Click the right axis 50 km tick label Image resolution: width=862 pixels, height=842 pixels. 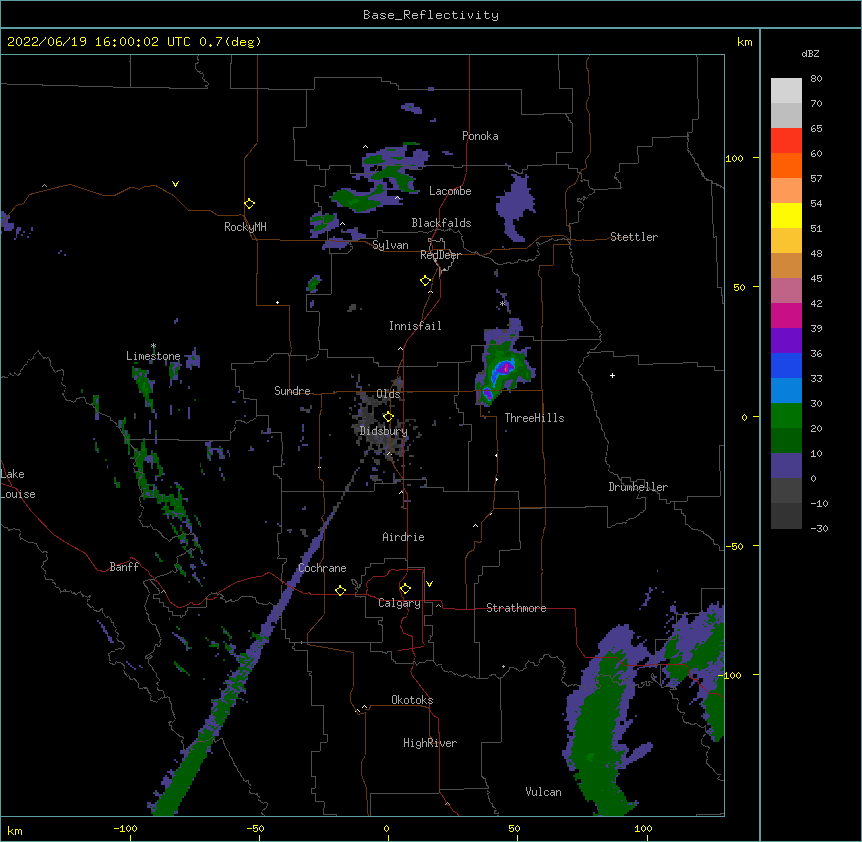click(739, 287)
